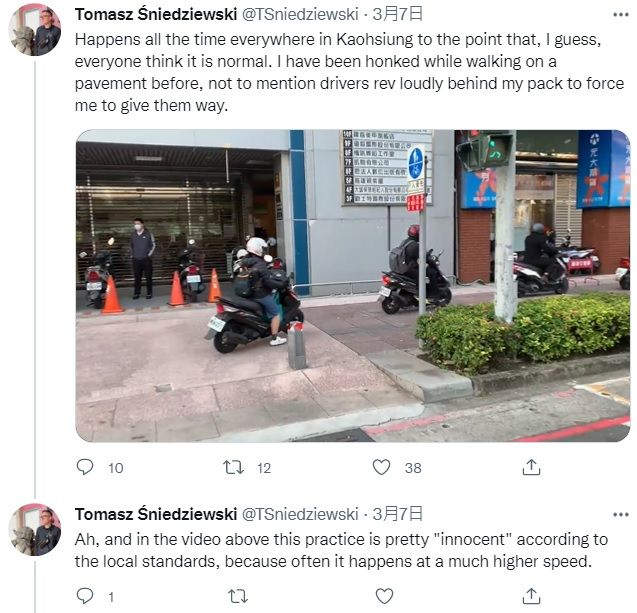Screen dimensions: 637x613
Task: Open @TSniedziewski handle on second tweet
Action: pos(300,514)
